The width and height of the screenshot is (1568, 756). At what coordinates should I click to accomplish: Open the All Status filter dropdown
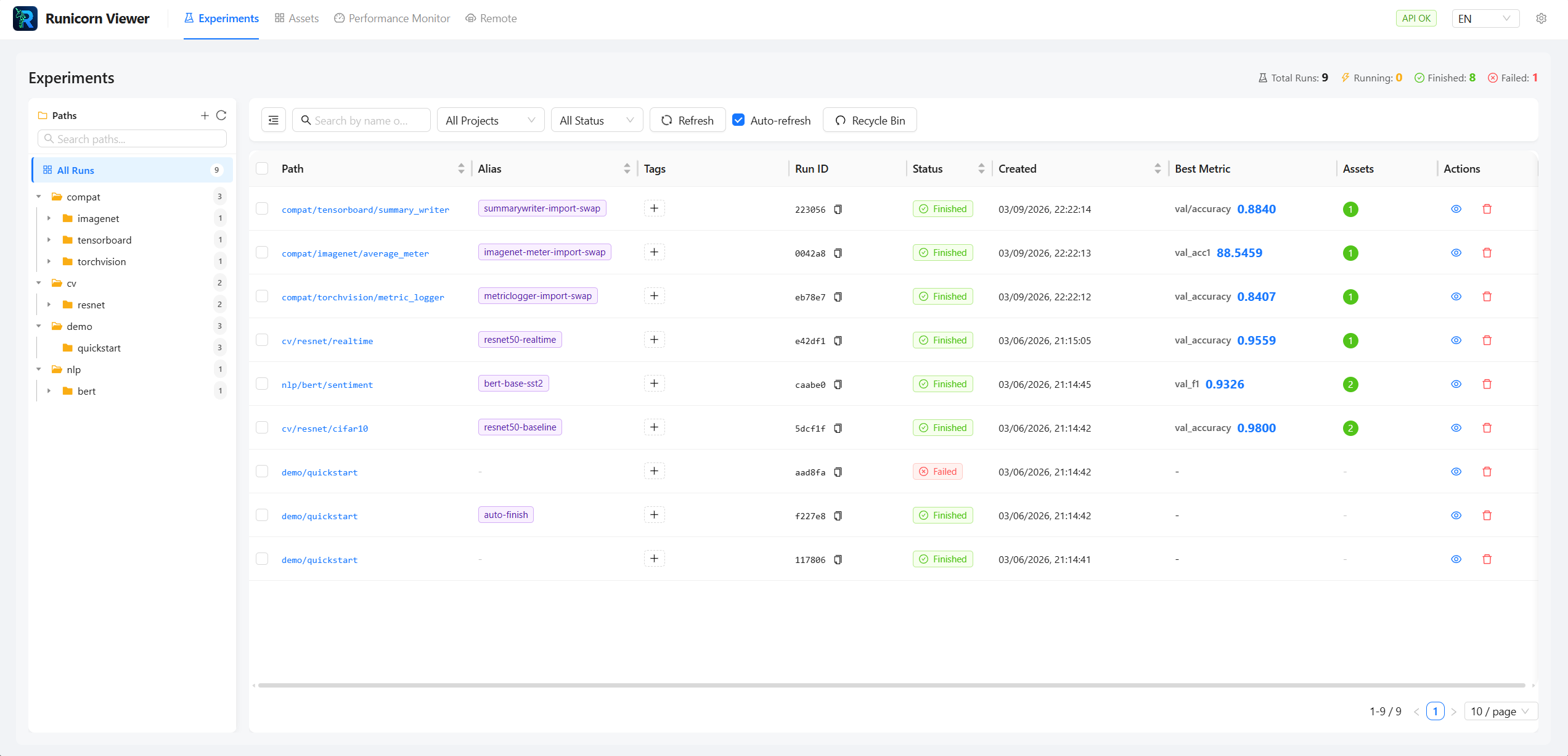[596, 120]
